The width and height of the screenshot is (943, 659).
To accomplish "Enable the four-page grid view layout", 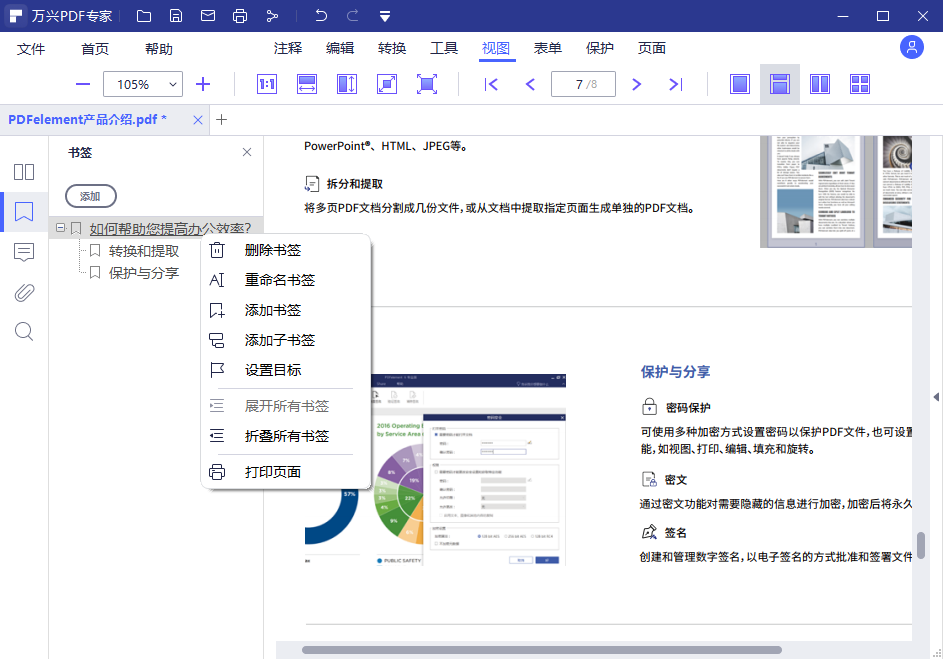I will [x=859, y=84].
